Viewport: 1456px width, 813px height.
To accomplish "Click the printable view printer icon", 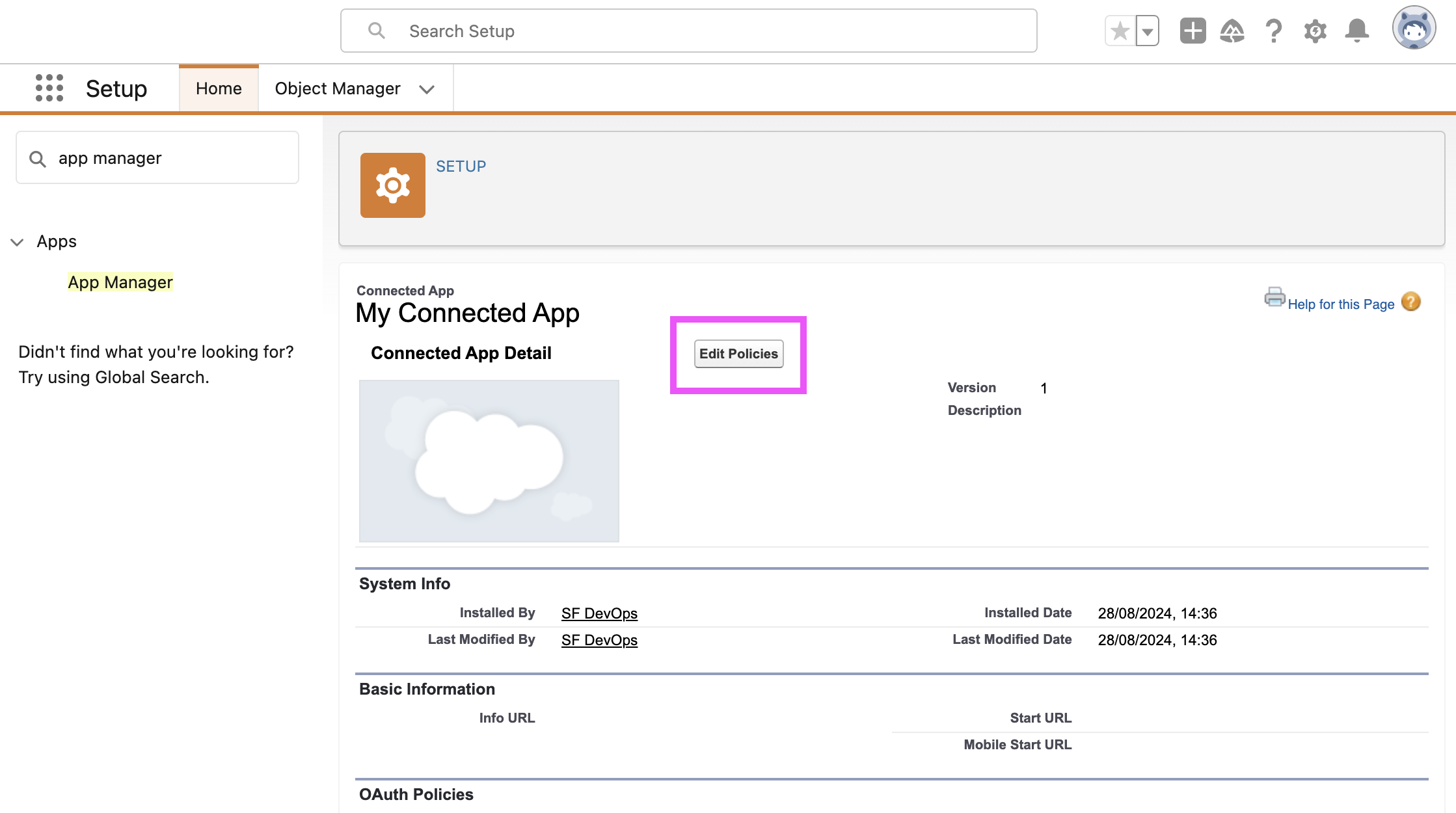I will (x=1274, y=297).
